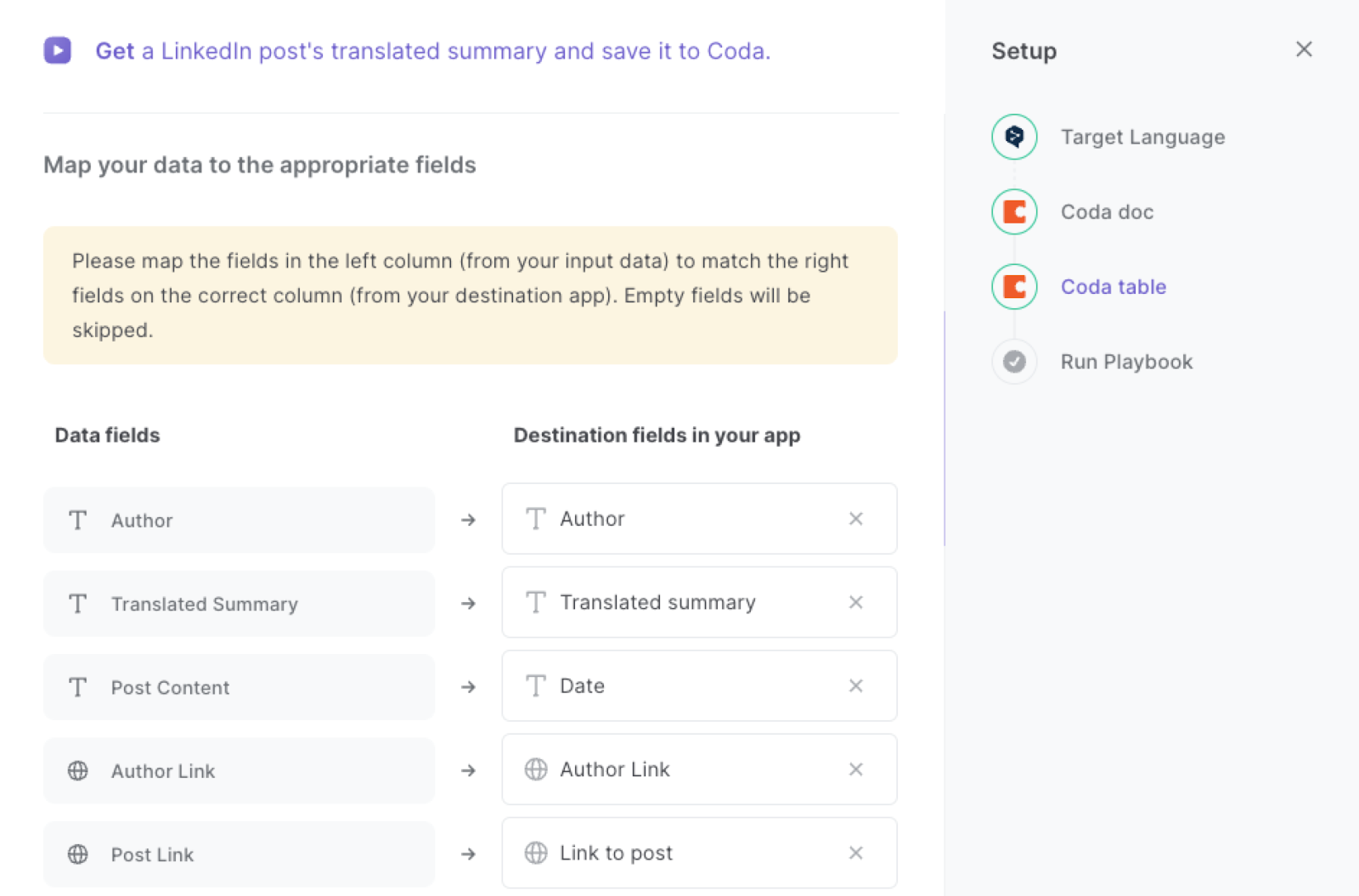Screen dimensions: 1359x896
Task: Clear the Author destination mapping
Action: pyautogui.click(x=856, y=519)
